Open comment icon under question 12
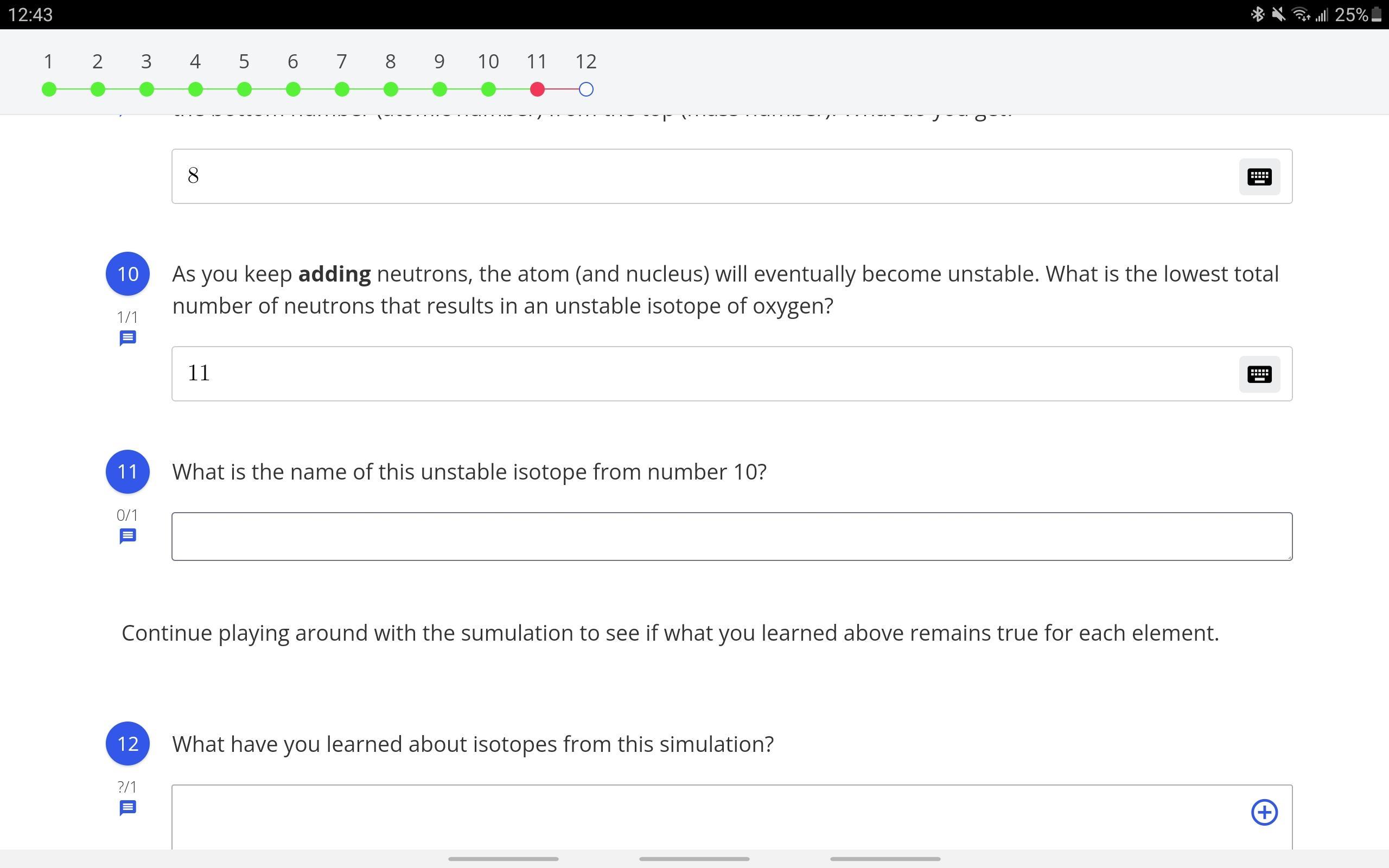Viewport: 1389px width, 868px height. (x=128, y=808)
